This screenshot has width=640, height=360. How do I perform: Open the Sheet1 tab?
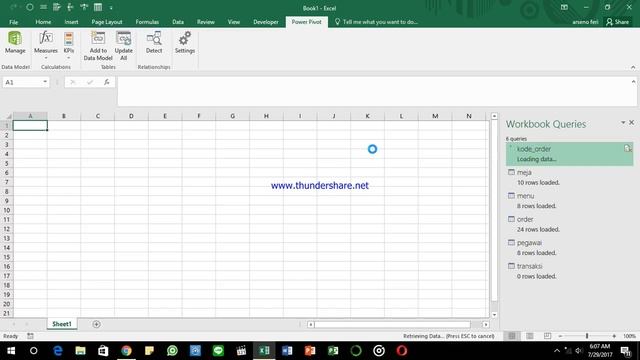62,324
